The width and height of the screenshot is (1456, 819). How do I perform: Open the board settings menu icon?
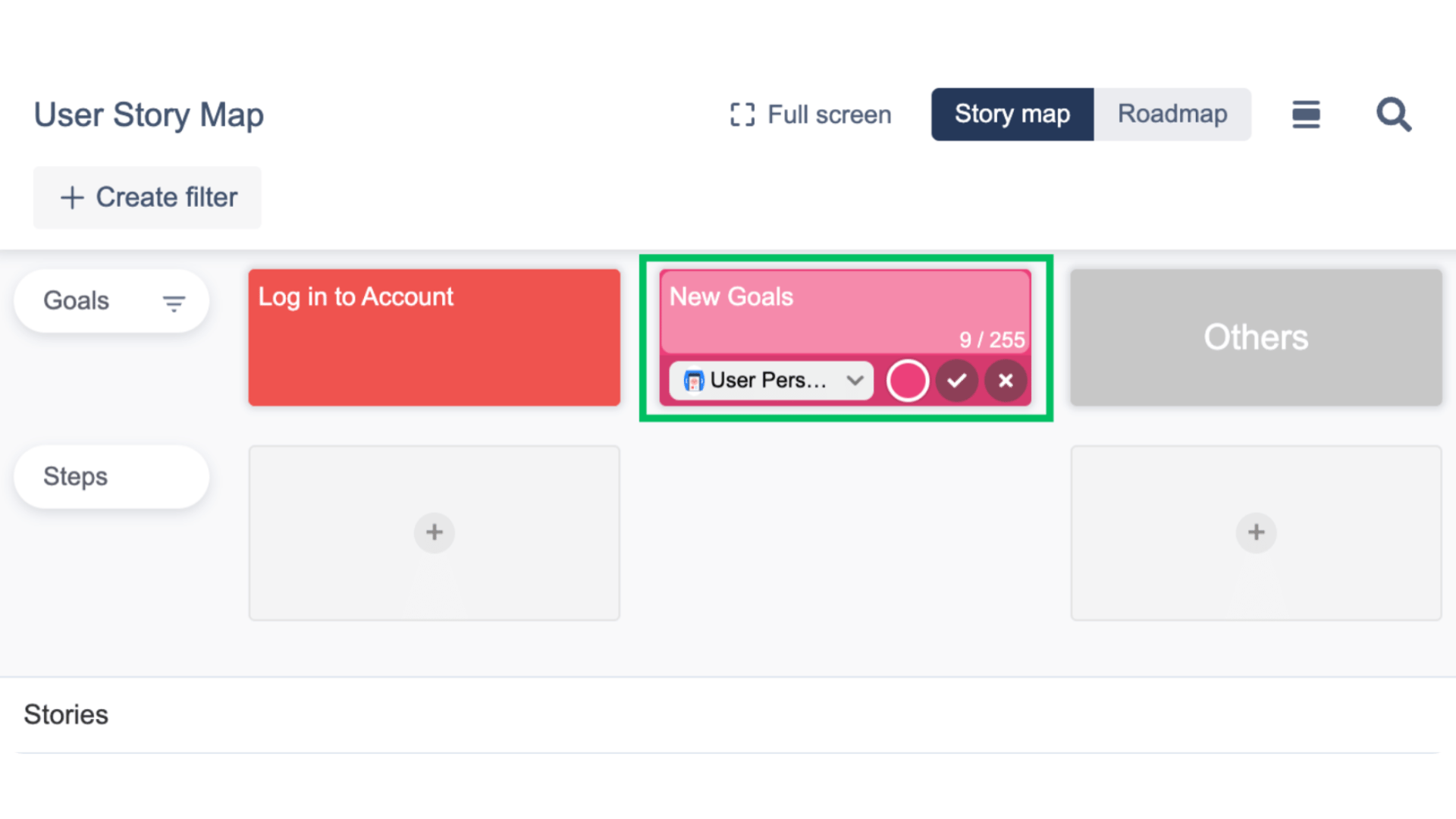point(1306,115)
